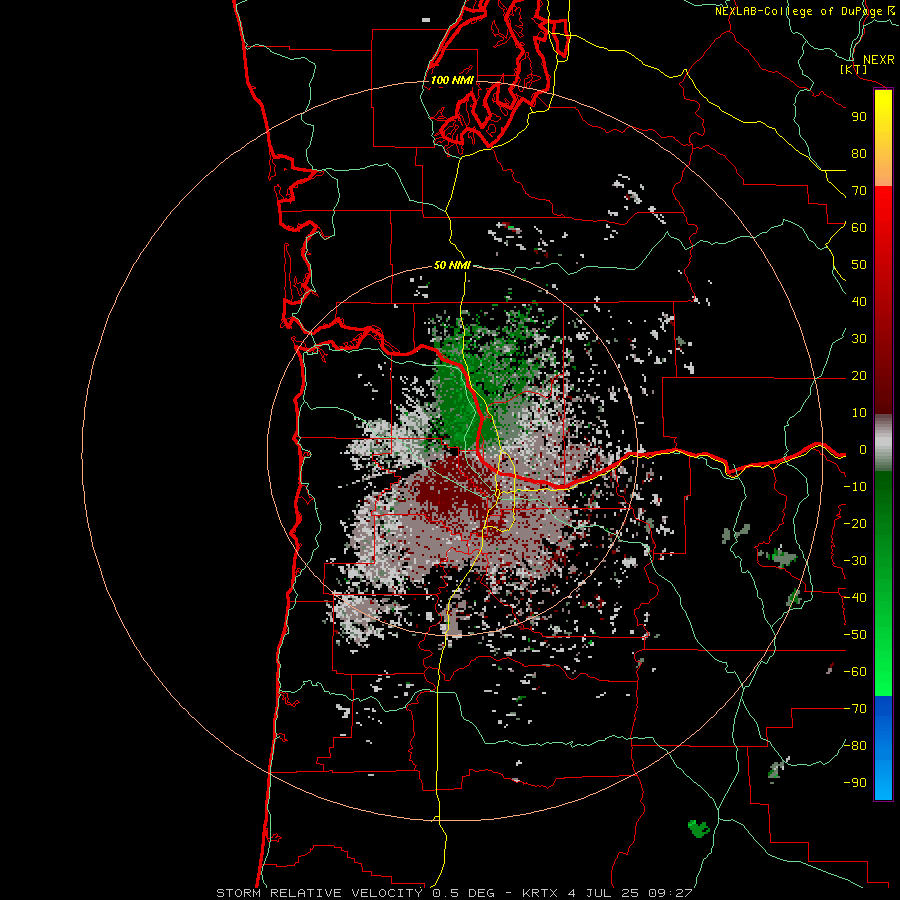Image resolution: width=900 pixels, height=900 pixels.
Task: Click the 60 value on velocity scale
Action: click(859, 228)
